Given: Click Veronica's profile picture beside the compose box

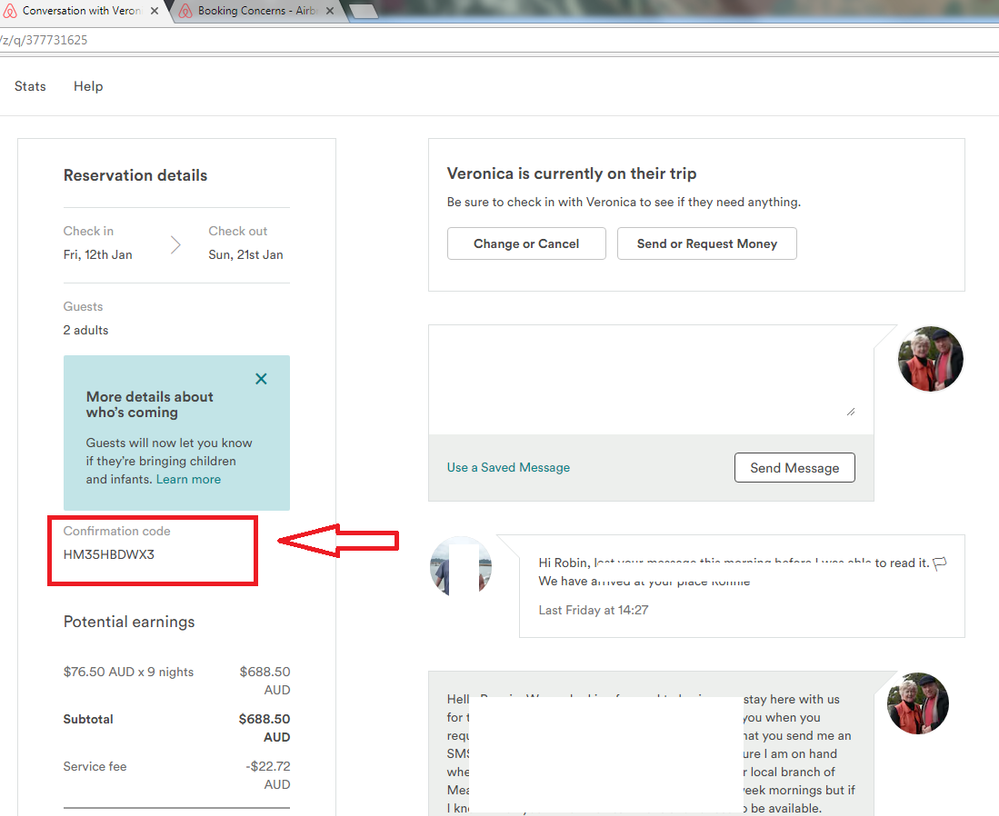Looking at the screenshot, I should 930,358.
